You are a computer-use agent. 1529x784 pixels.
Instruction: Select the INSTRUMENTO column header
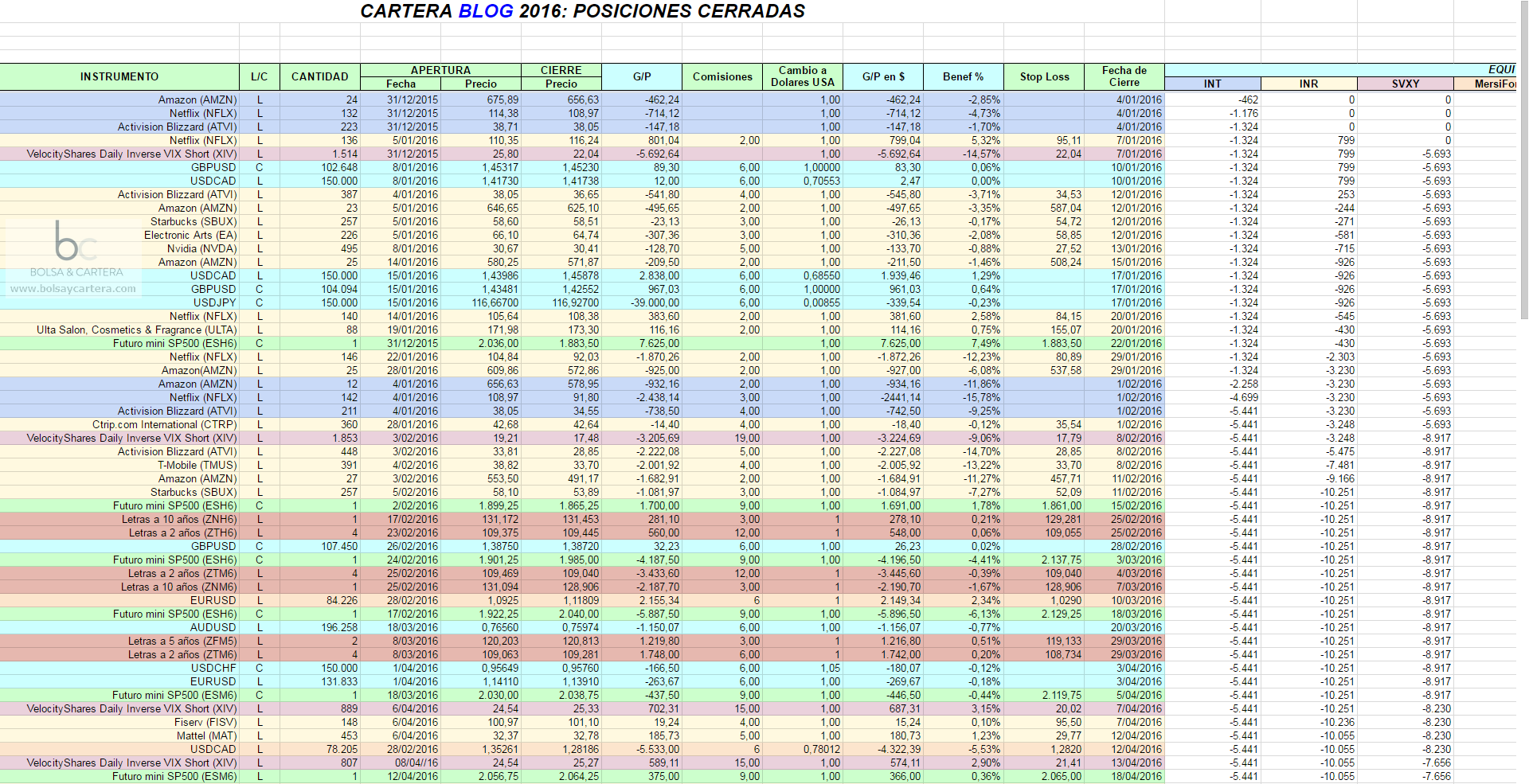tap(119, 76)
